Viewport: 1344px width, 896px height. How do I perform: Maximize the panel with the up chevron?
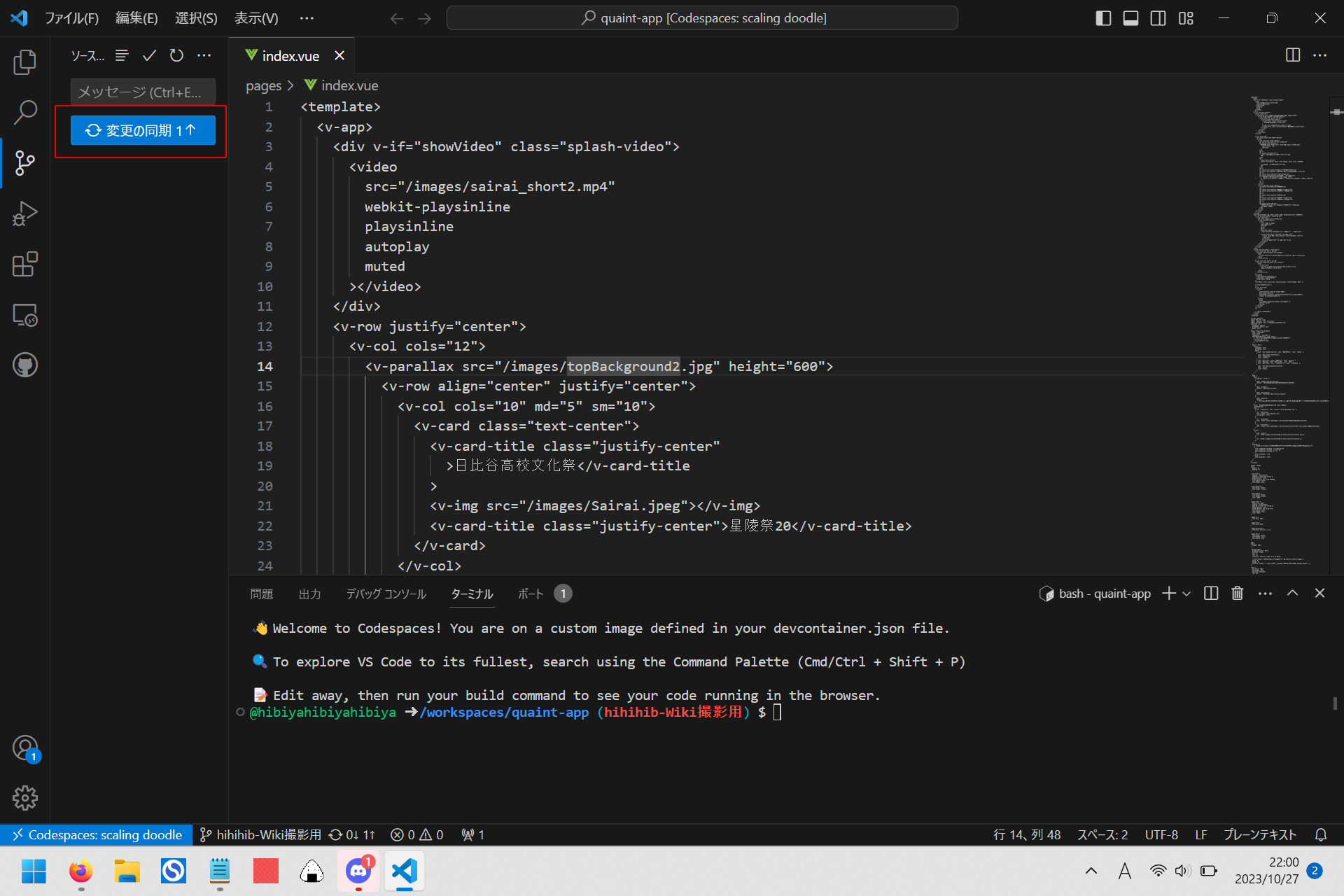(1292, 593)
